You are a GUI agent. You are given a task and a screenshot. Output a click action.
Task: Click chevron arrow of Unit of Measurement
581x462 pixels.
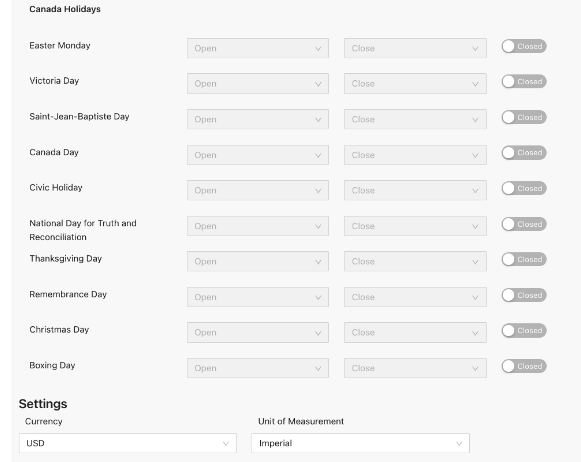click(x=459, y=443)
